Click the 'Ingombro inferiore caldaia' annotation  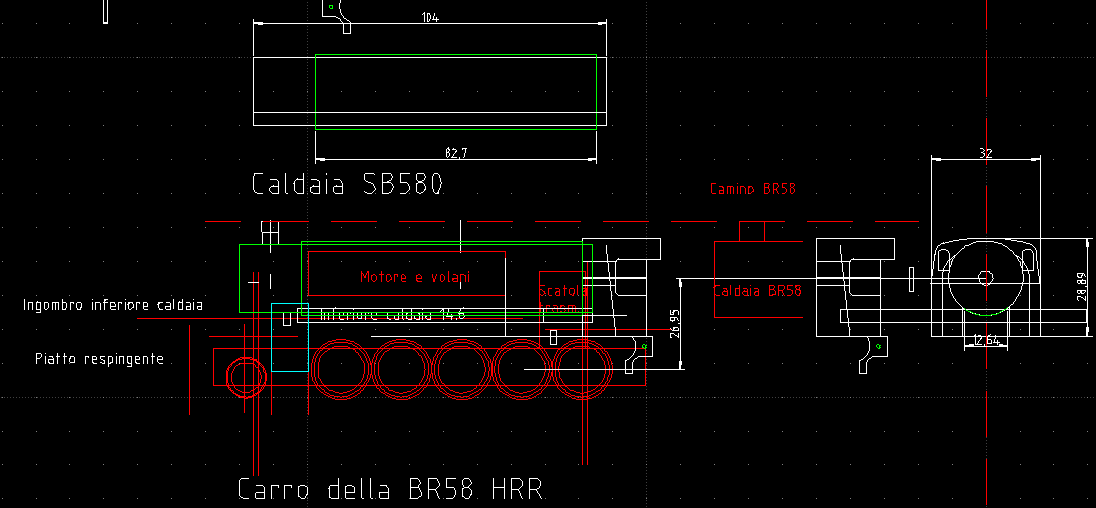113,304
